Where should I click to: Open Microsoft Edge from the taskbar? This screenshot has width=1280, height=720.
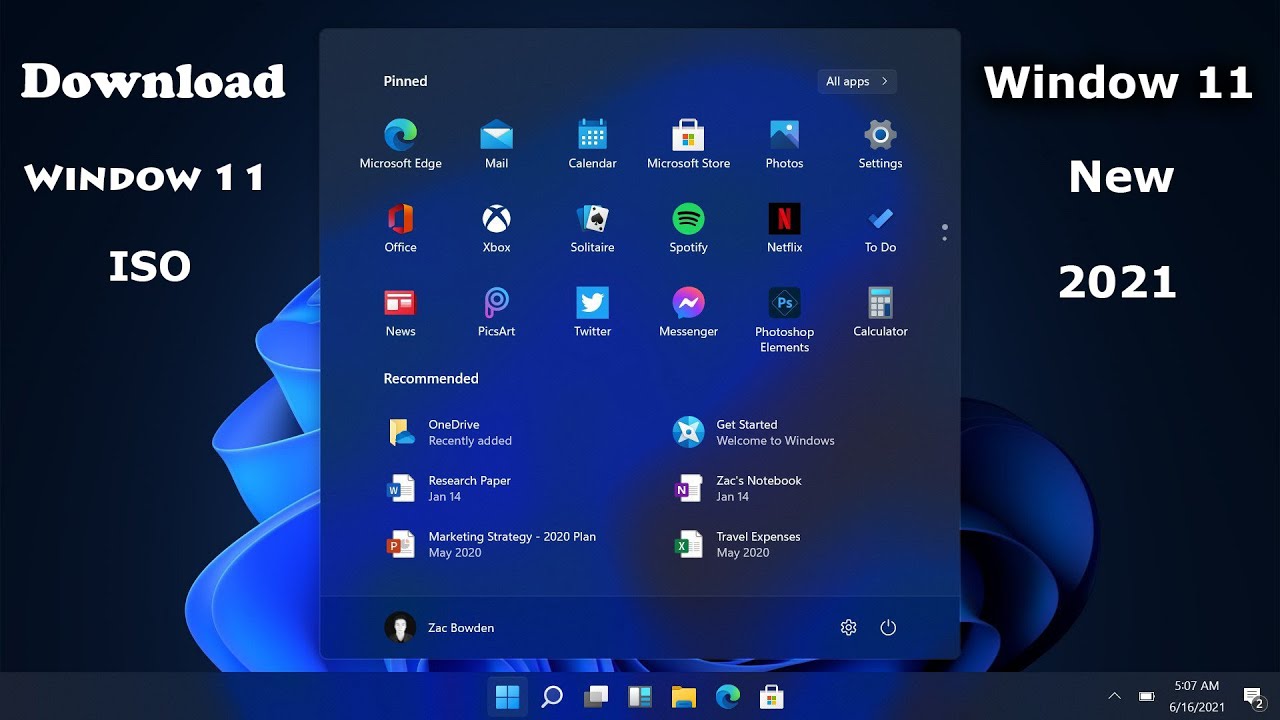[728, 696]
